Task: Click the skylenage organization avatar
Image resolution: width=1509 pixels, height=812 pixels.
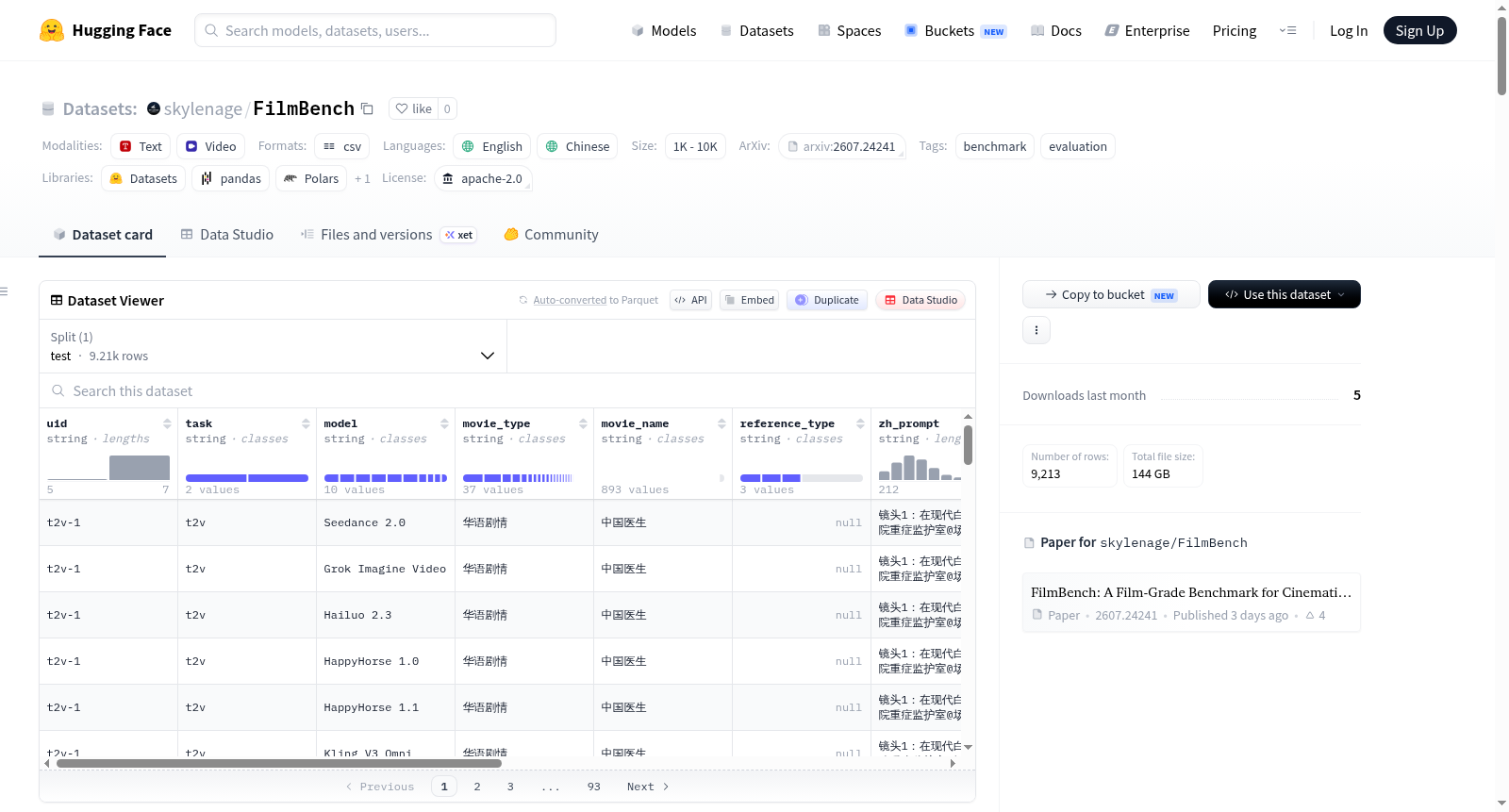Action: tap(154, 108)
